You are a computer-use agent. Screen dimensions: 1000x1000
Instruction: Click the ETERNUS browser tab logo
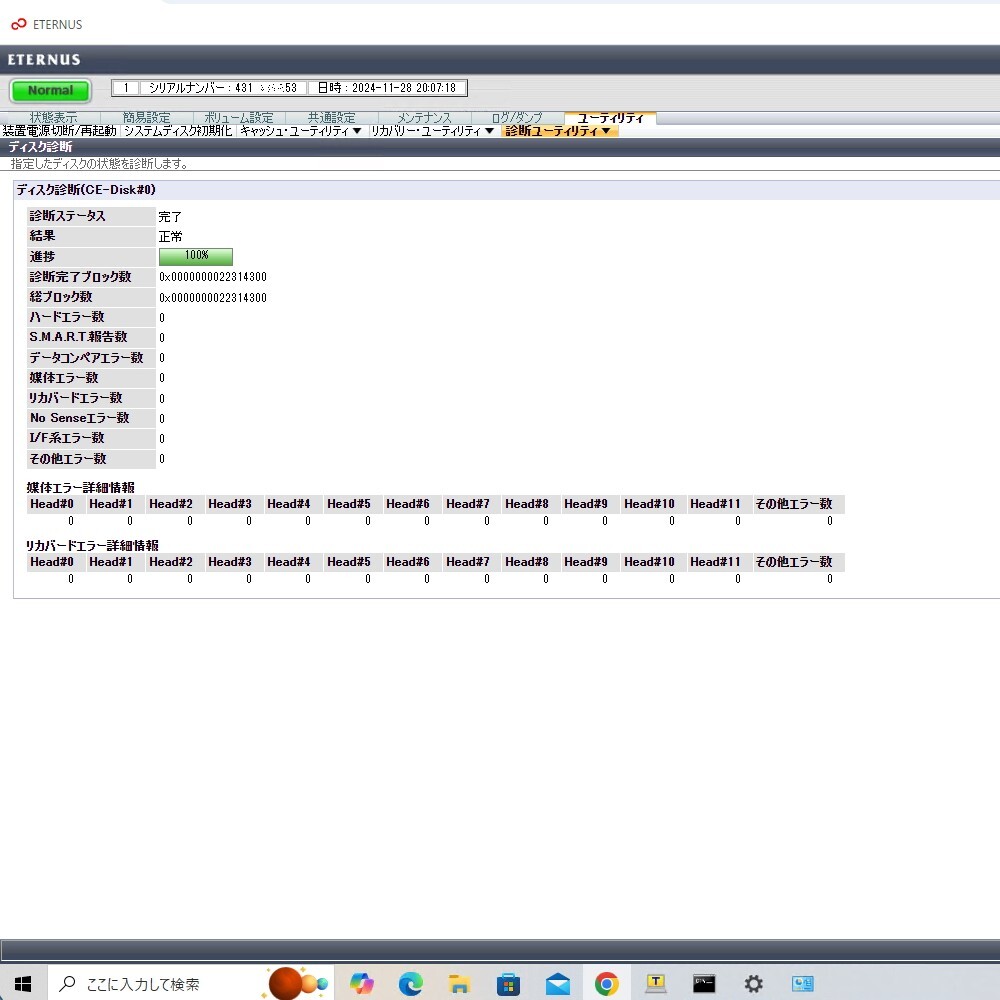(18, 24)
